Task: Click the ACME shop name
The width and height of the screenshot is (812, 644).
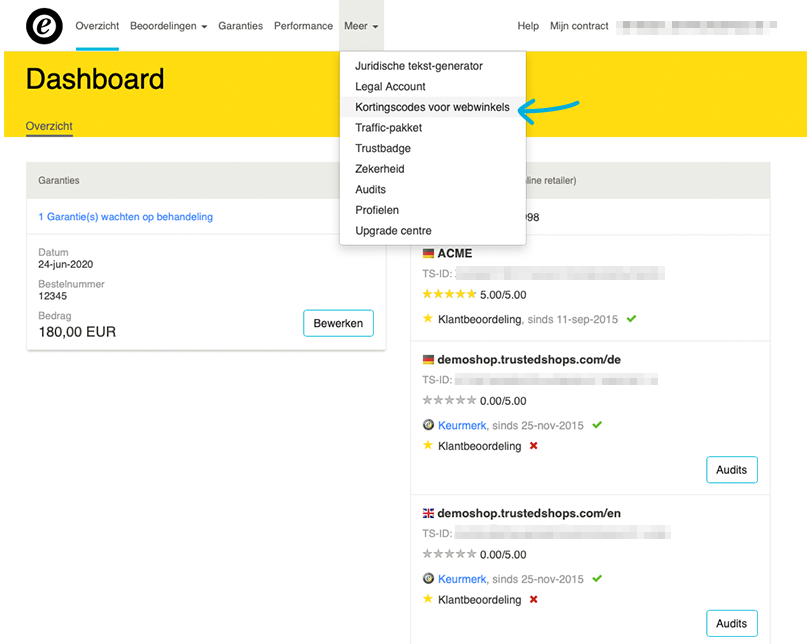Action: click(455, 254)
